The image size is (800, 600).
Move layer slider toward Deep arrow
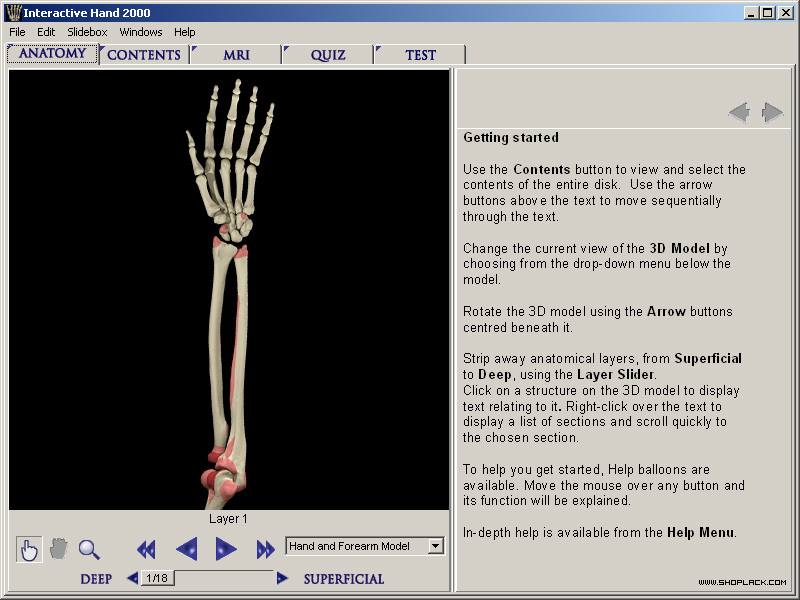[x=132, y=578]
